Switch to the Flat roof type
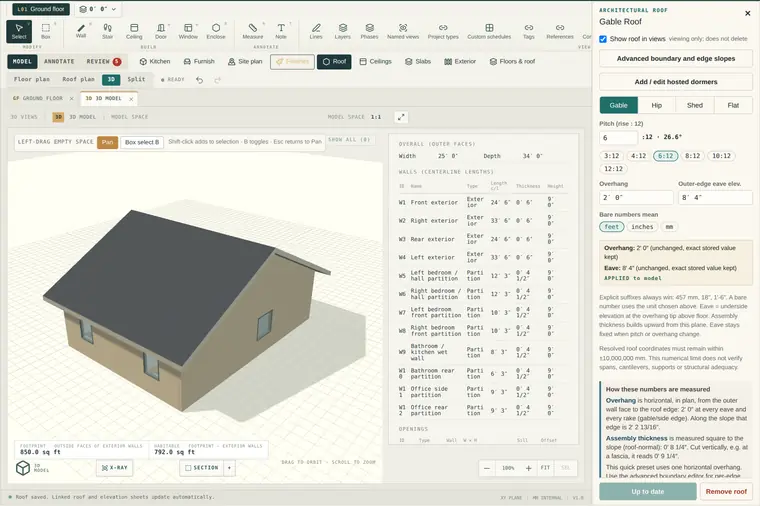The image size is (760, 506). pyautogui.click(x=733, y=105)
